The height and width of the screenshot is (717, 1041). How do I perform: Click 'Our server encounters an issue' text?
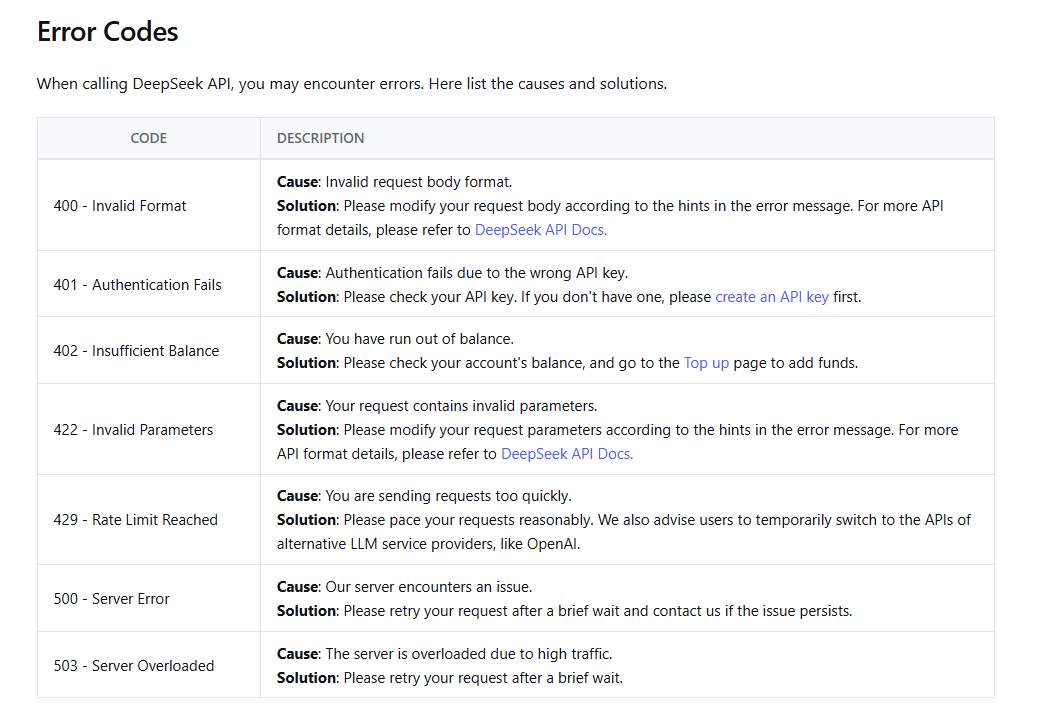pyautogui.click(x=429, y=587)
